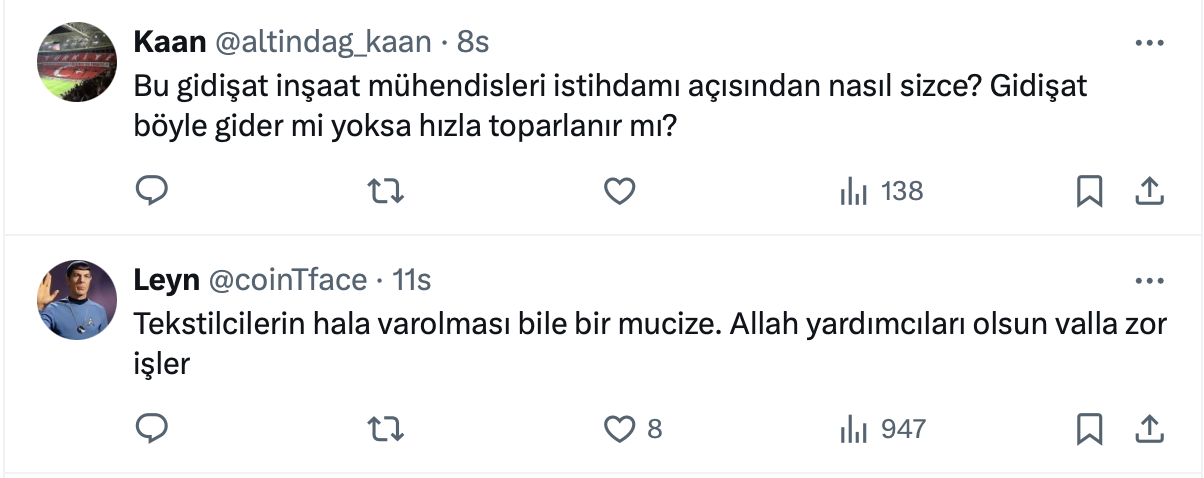Viewport: 1204px width, 478px height.
Task: Bookmark Kaan's tweet
Action: tap(1089, 191)
